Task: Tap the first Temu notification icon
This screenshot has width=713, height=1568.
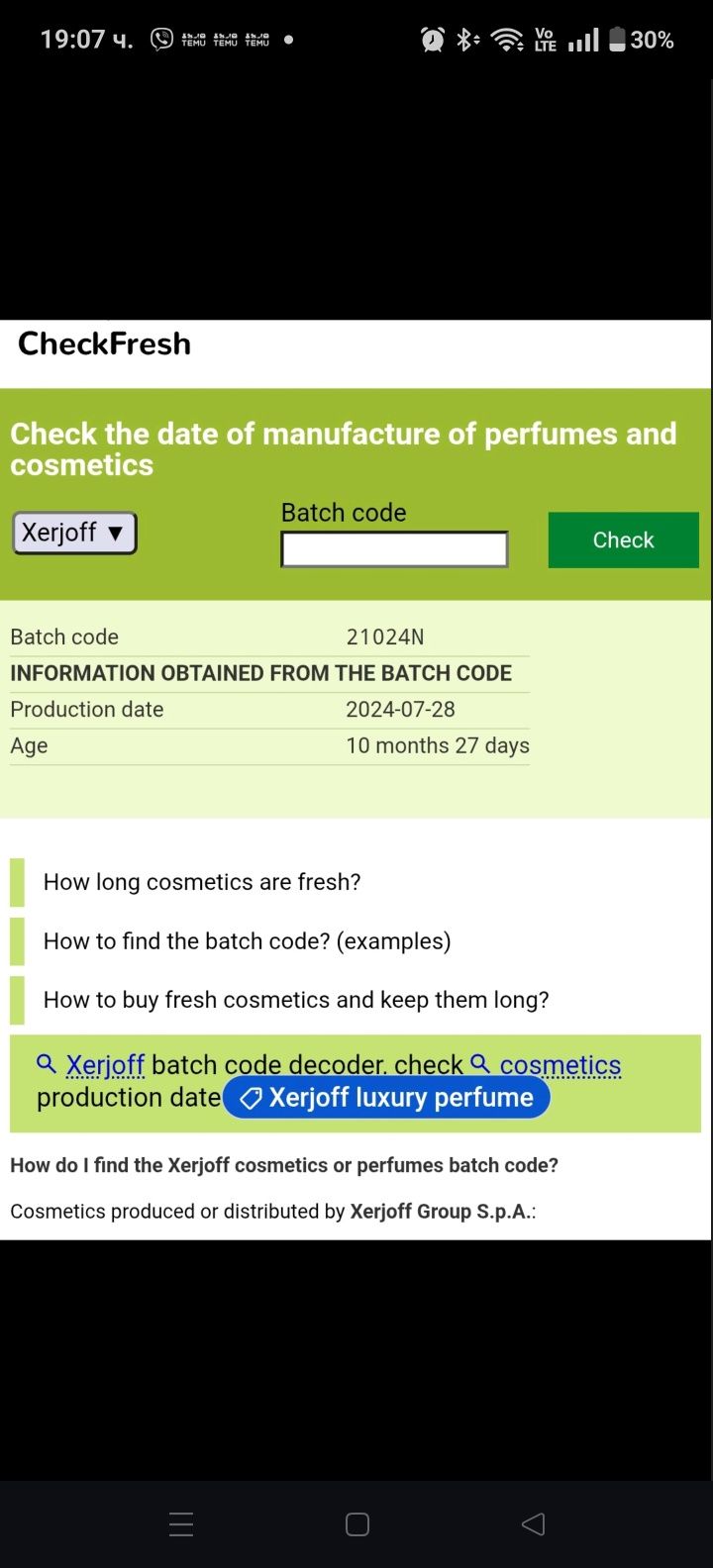Action: pyautogui.click(x=194, y=40)
